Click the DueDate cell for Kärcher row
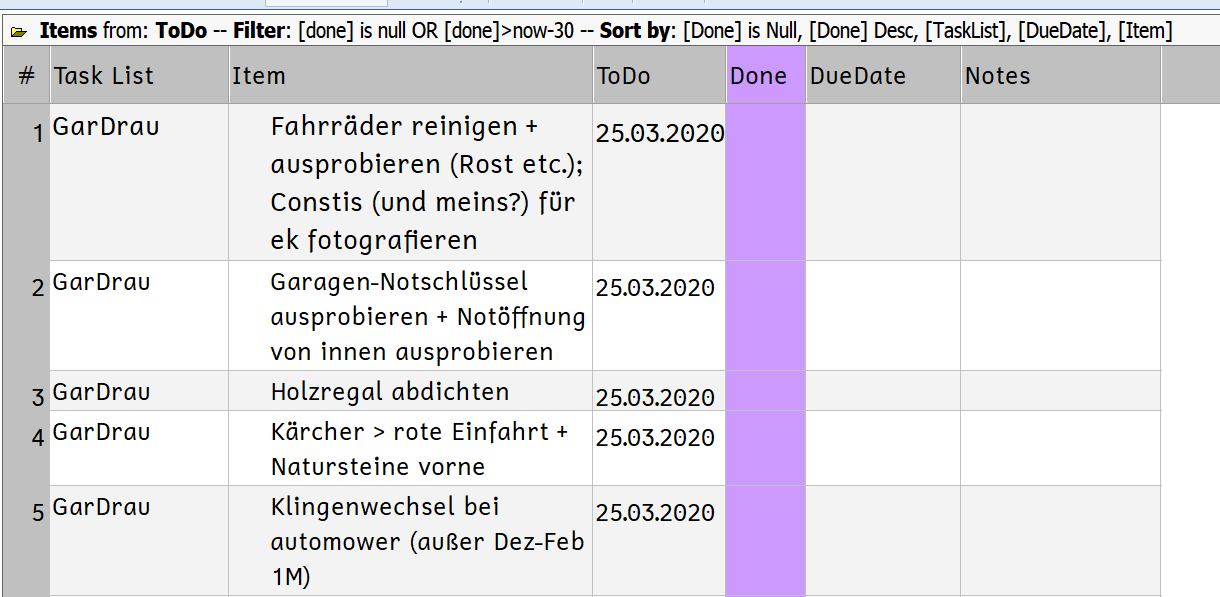1220x597 pixels. point(882,448)
